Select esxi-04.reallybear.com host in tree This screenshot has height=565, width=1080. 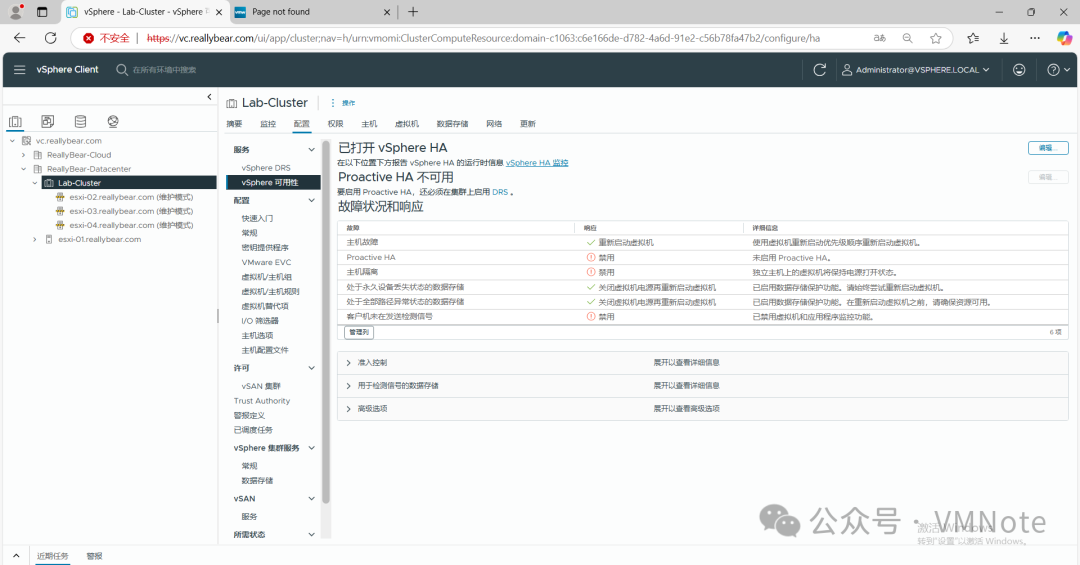coord(130,225)
